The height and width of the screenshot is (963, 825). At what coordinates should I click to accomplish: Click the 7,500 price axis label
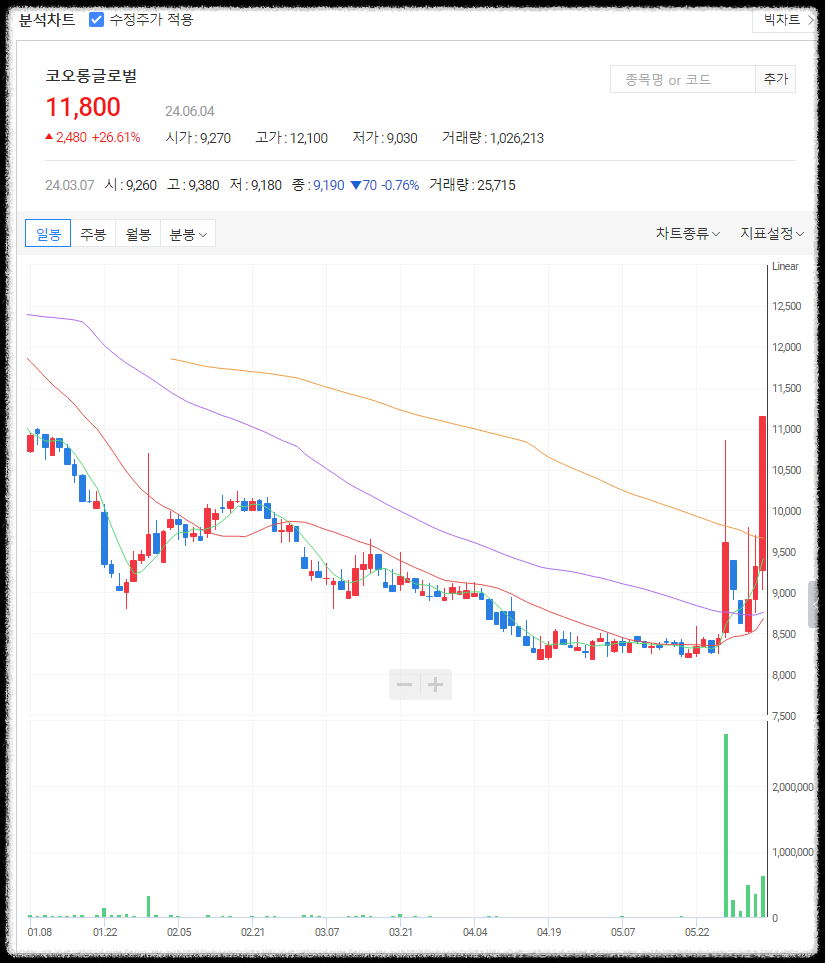784,716
